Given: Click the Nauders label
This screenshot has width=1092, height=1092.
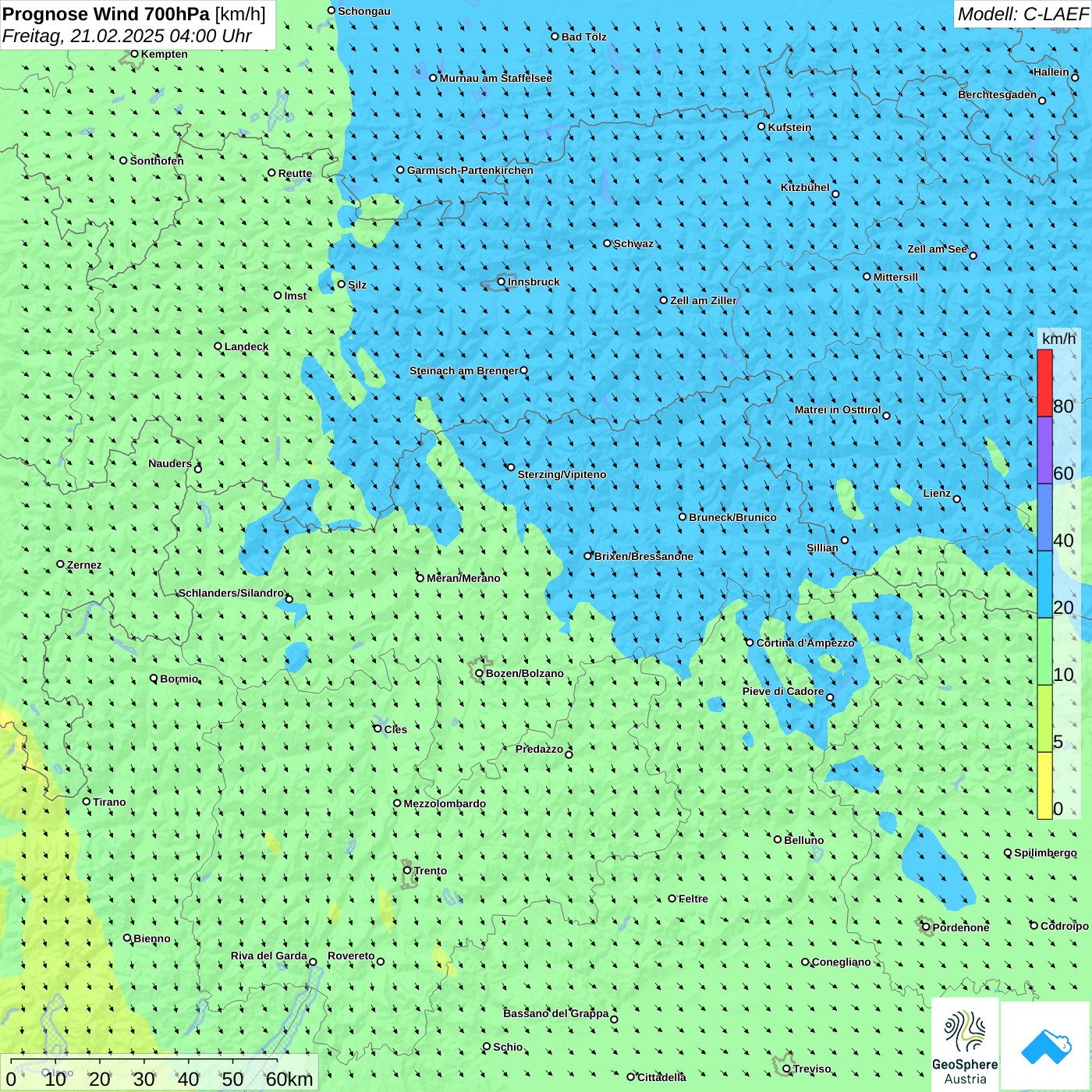Looking at the screenshot, I should pyautogui.click(x=170, y=463).
